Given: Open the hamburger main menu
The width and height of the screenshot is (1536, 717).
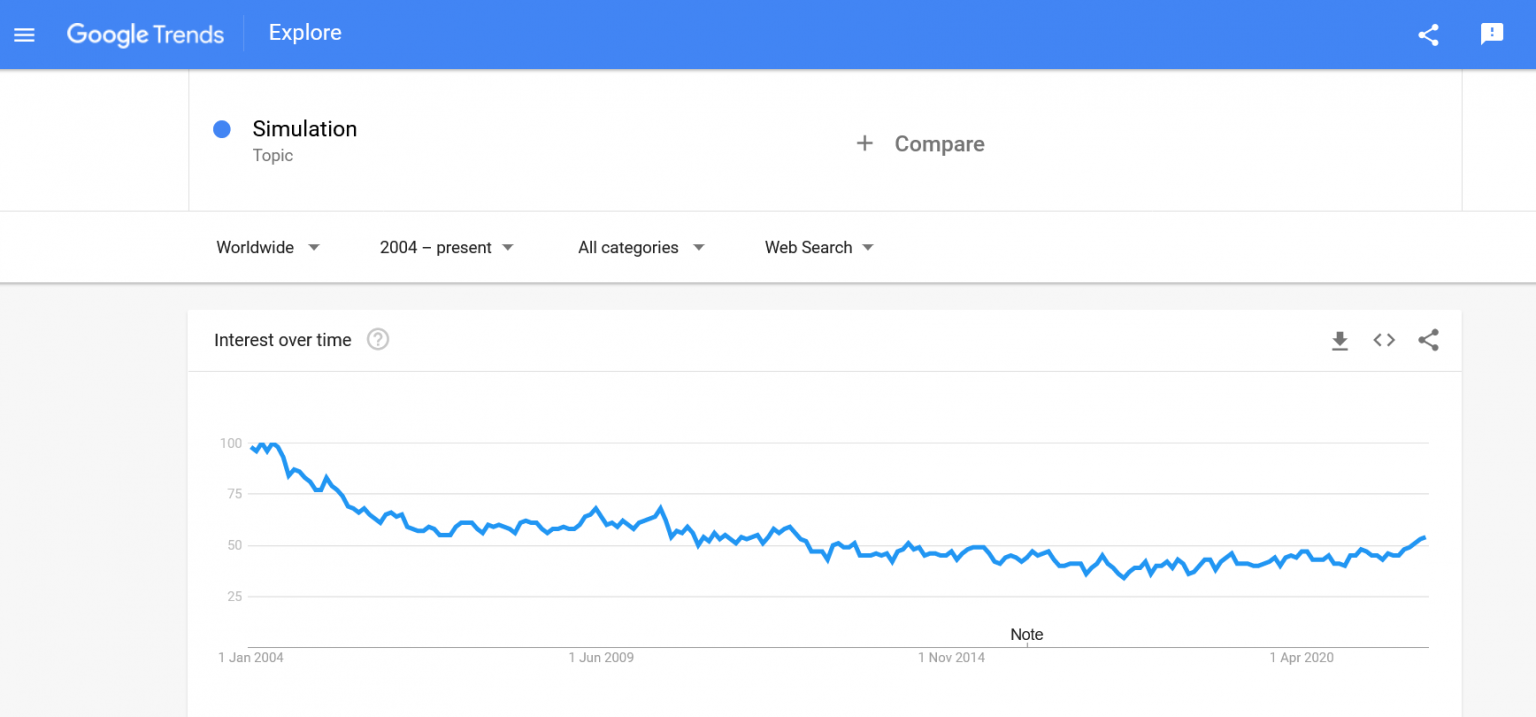Looking at the screenshot, I should click(24, 34).
